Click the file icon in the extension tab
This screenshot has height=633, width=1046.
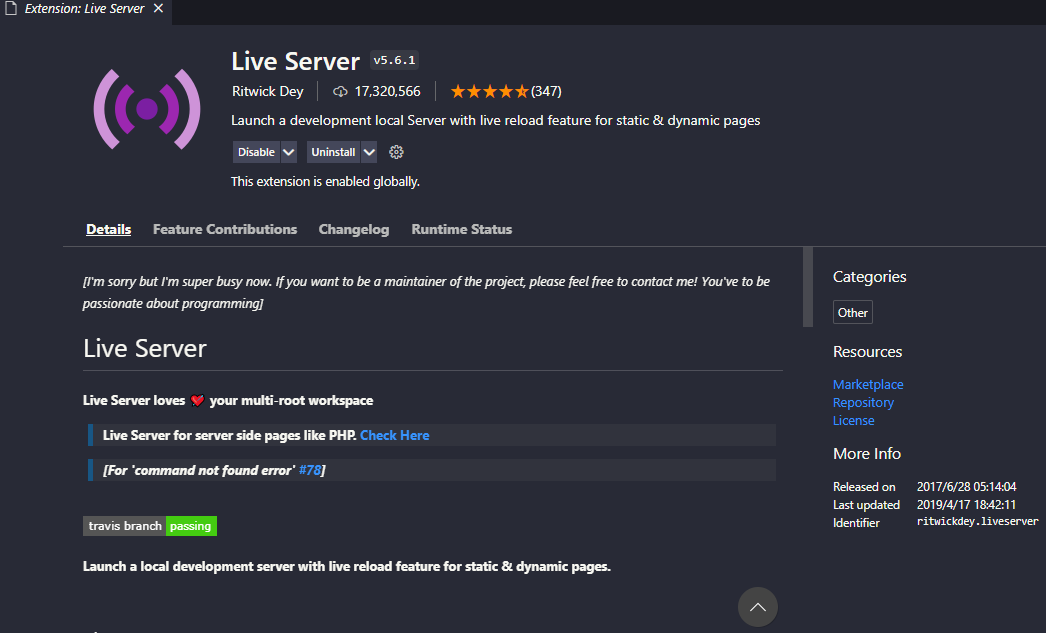coord(11,9)
